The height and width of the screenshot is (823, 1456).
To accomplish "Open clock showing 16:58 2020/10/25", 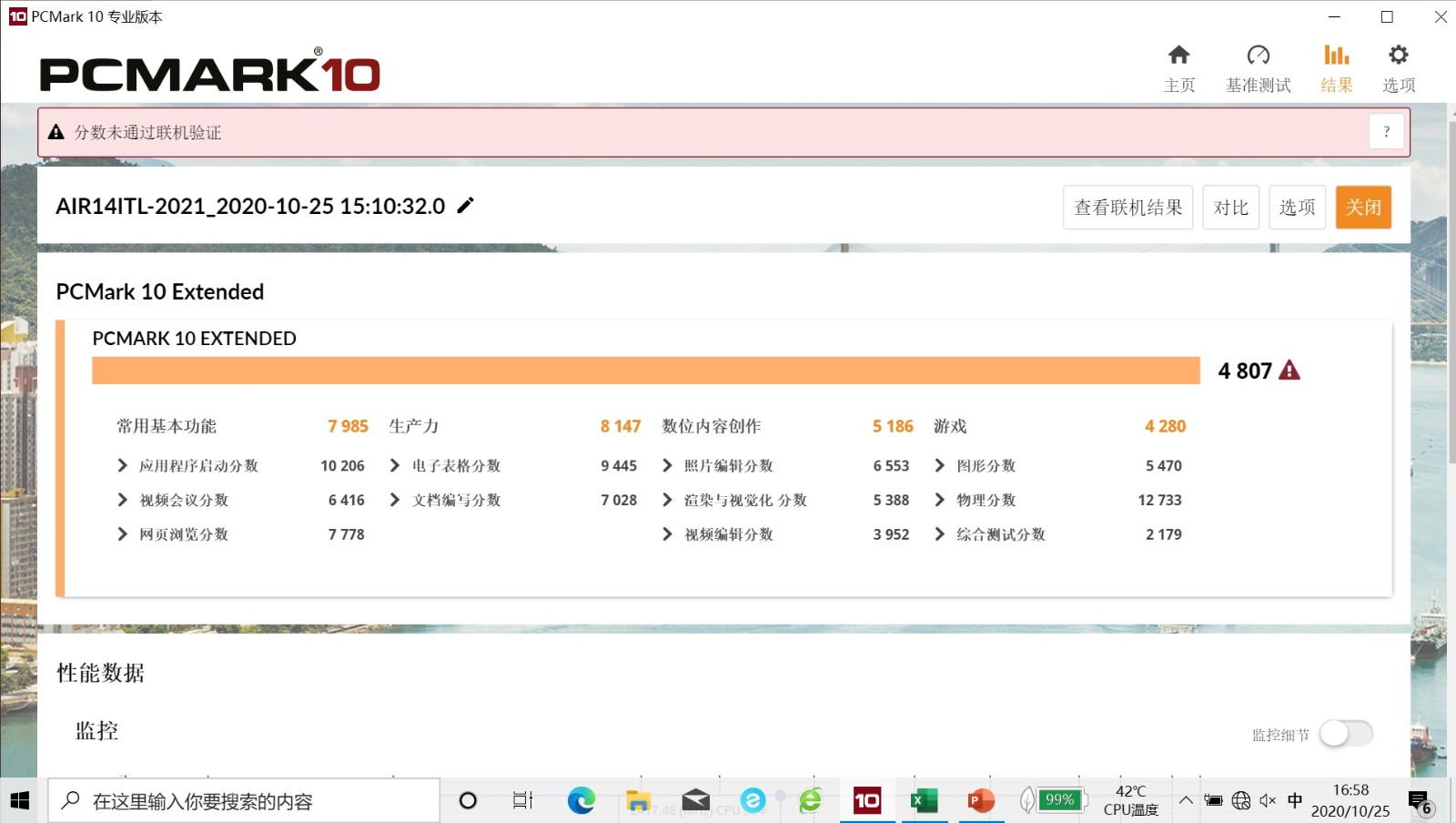I will coord(1350,800).
